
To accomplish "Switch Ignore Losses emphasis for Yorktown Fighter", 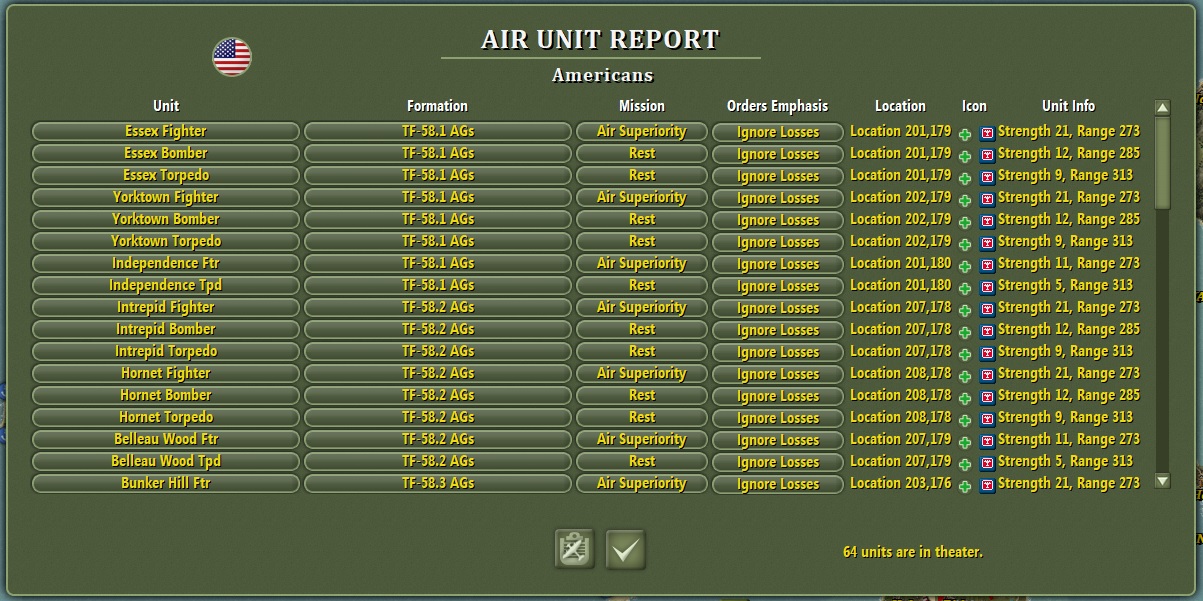I will [777, 197].
